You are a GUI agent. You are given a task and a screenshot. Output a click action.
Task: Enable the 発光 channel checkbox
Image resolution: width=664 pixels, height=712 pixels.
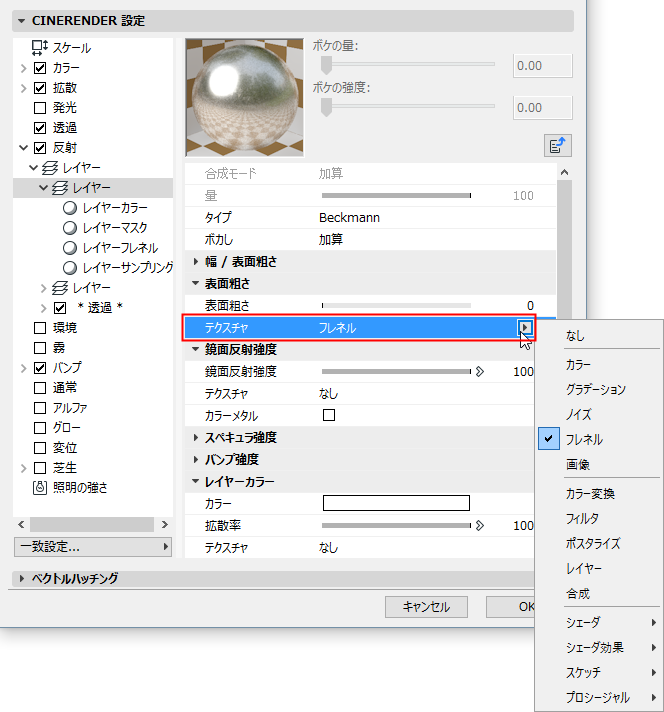tap(40, 108)
